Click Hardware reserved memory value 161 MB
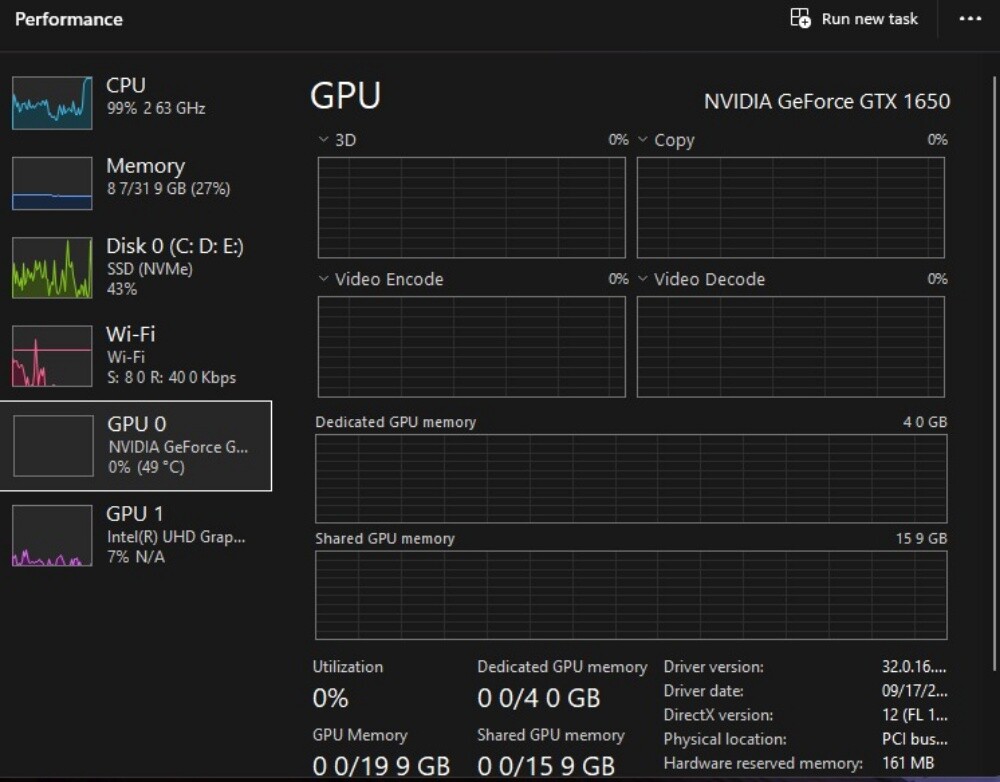 tap(908, 763)
